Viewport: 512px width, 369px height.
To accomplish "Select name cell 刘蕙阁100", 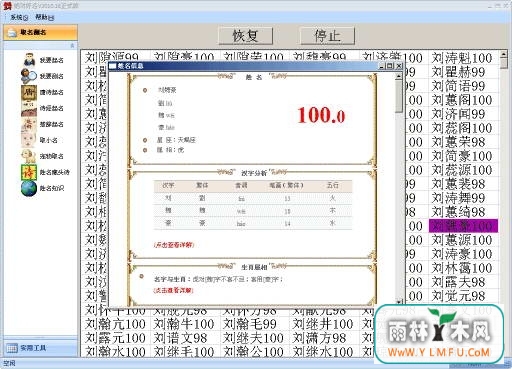I will 463,100.
